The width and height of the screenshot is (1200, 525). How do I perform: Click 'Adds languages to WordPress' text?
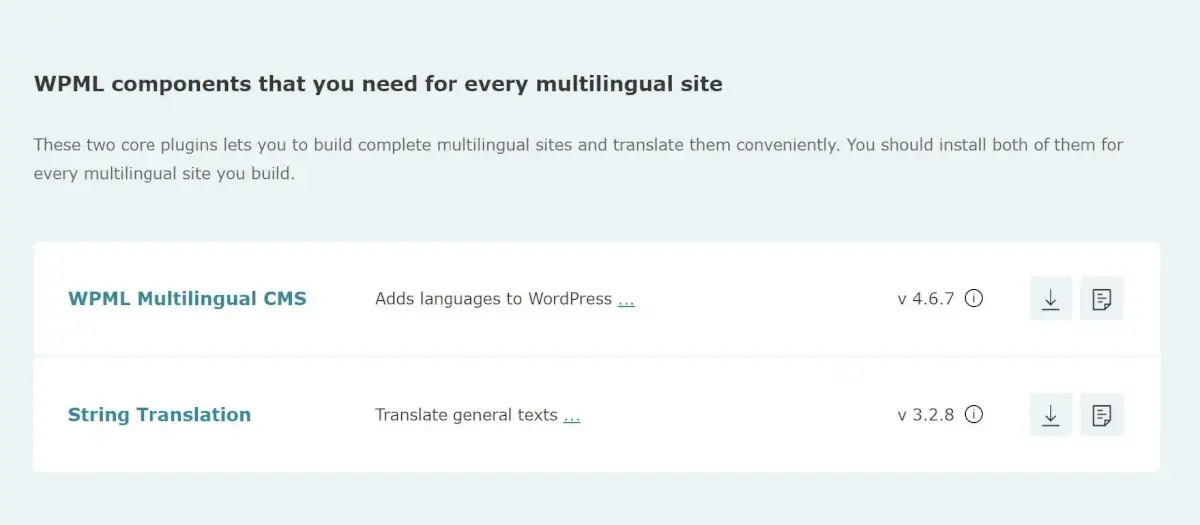pyautogui.click(x=493, y=298)
